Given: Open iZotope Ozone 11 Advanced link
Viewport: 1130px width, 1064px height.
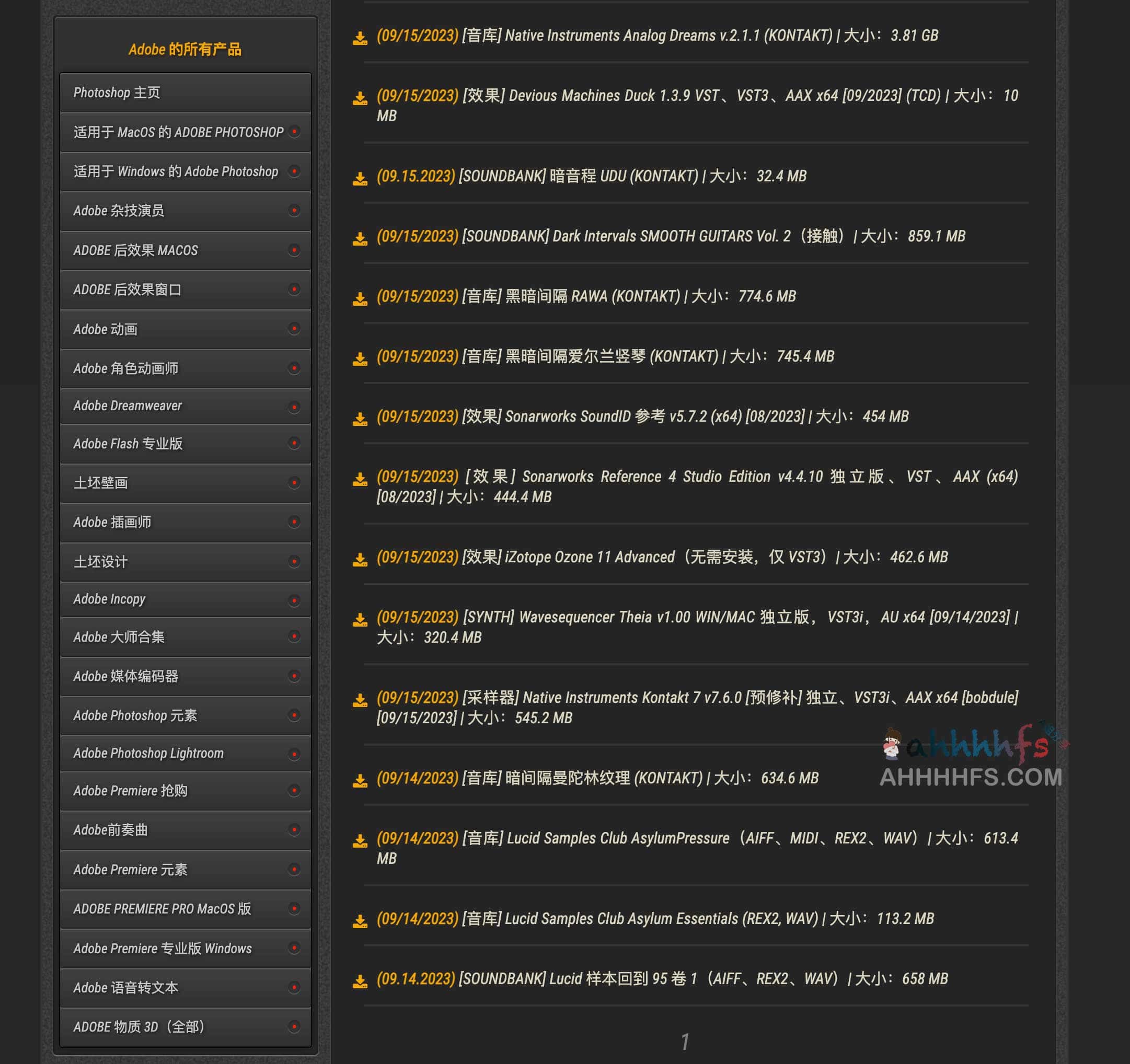Looking at the screenshot, I should 662,557.
